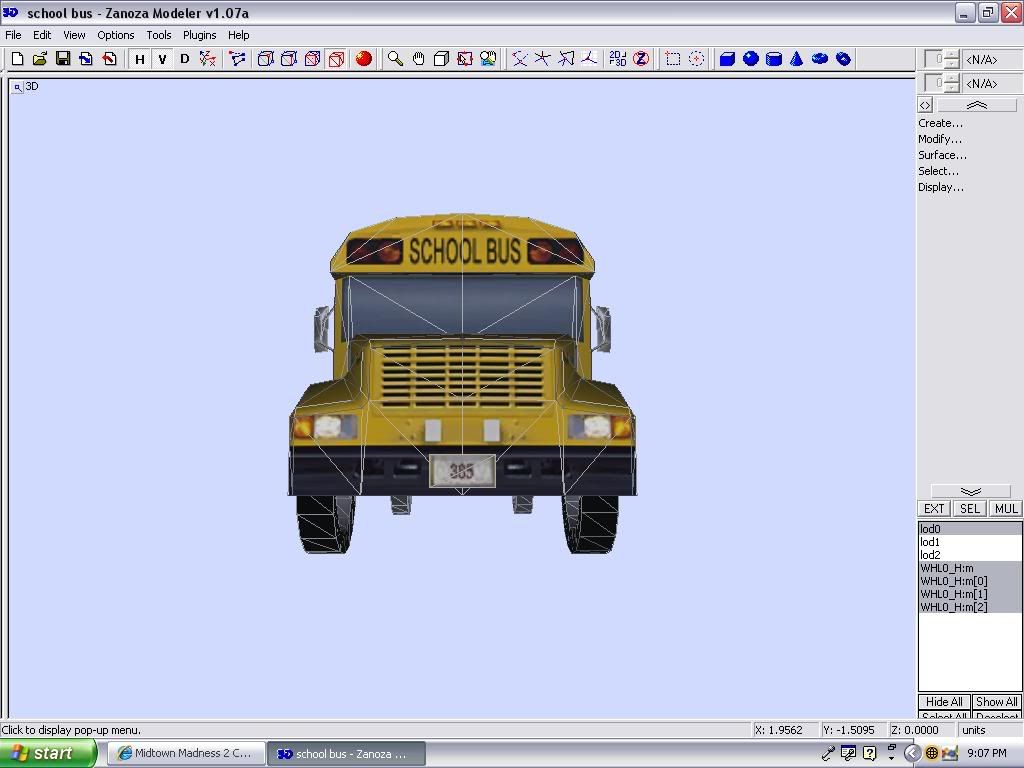Toggle the H axis constraint button
The image size is (1024, 768).
pyautogui.click(x=140, y=59)
